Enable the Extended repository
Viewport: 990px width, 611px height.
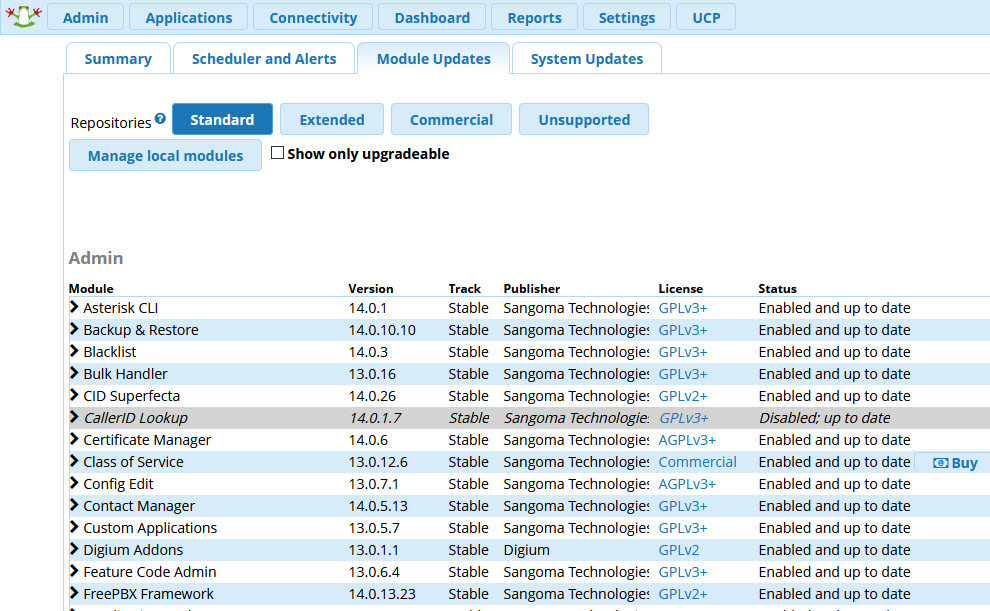click(x=331, y=119)
